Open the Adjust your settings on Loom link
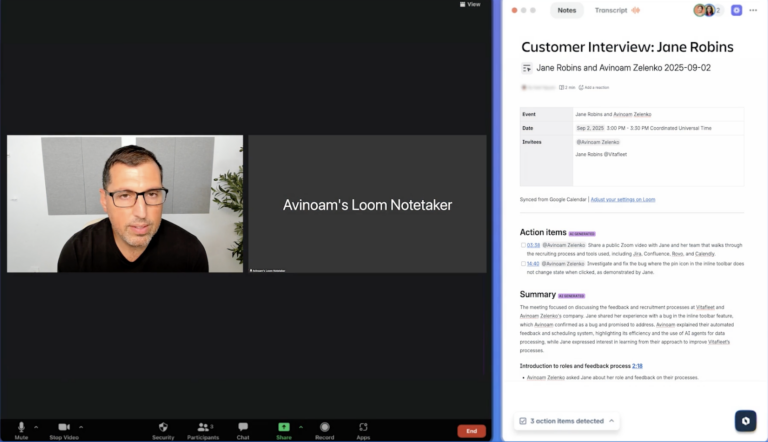The width and height of the screenshot is (768, 442). (x=622, y=199)
